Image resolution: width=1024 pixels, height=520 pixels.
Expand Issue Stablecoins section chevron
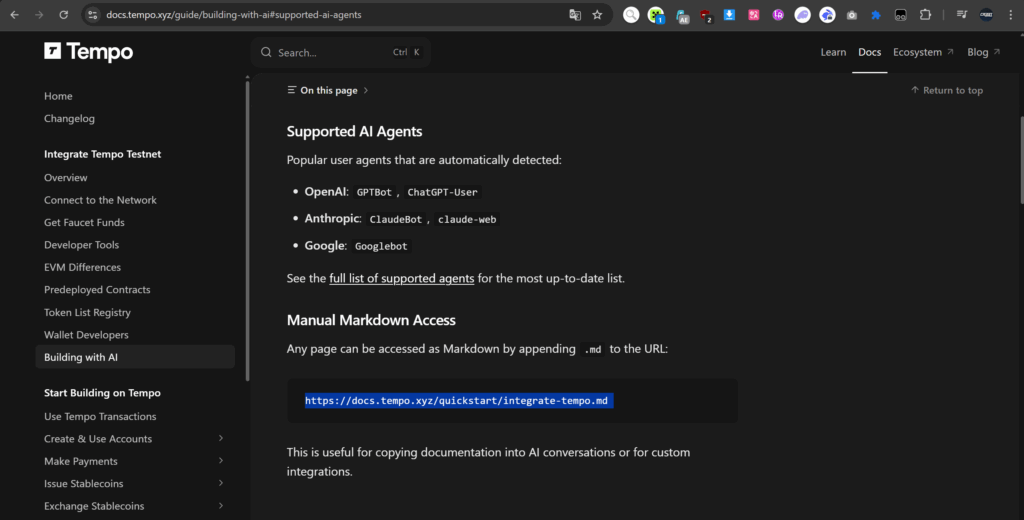point(220,483)
